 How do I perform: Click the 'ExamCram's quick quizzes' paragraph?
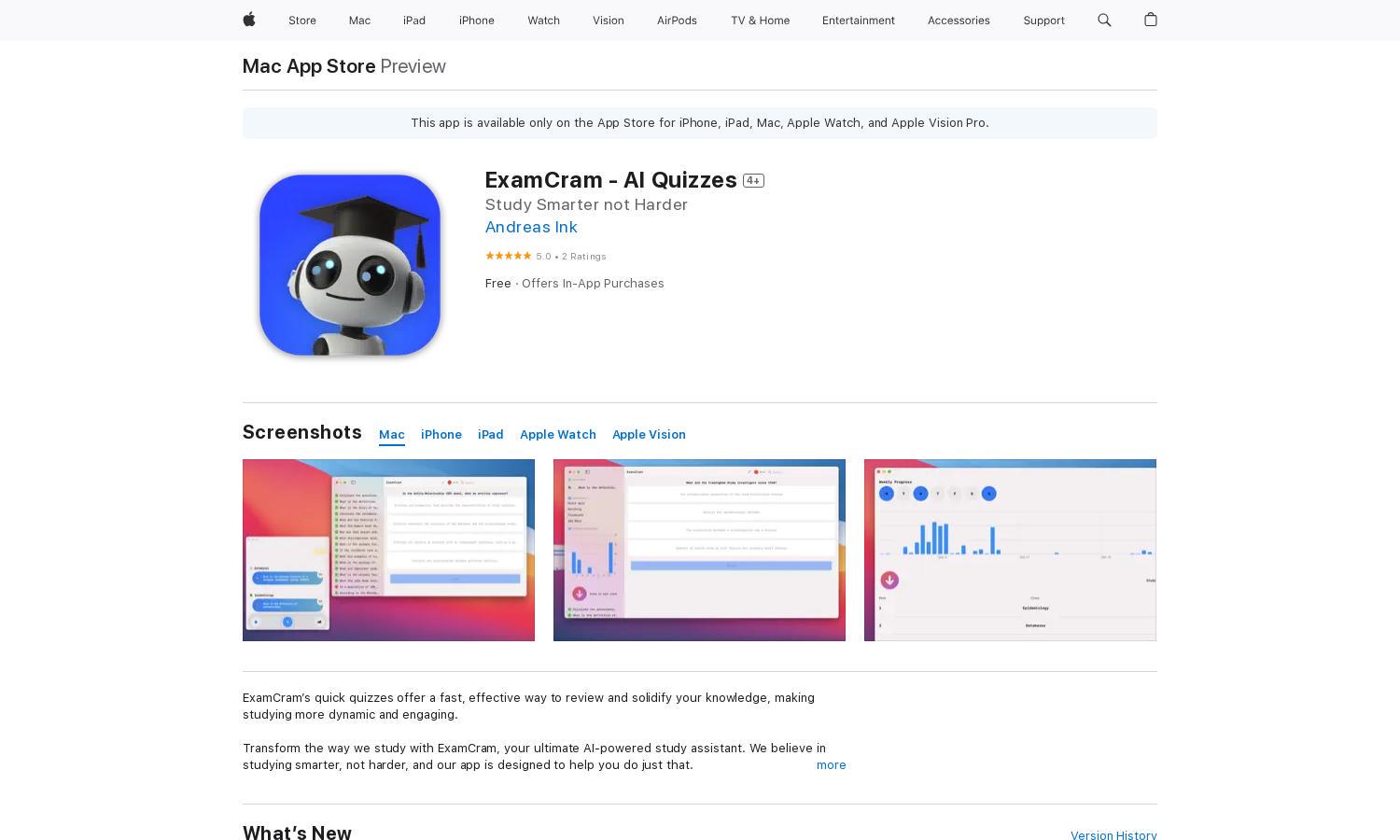(528, 707)
